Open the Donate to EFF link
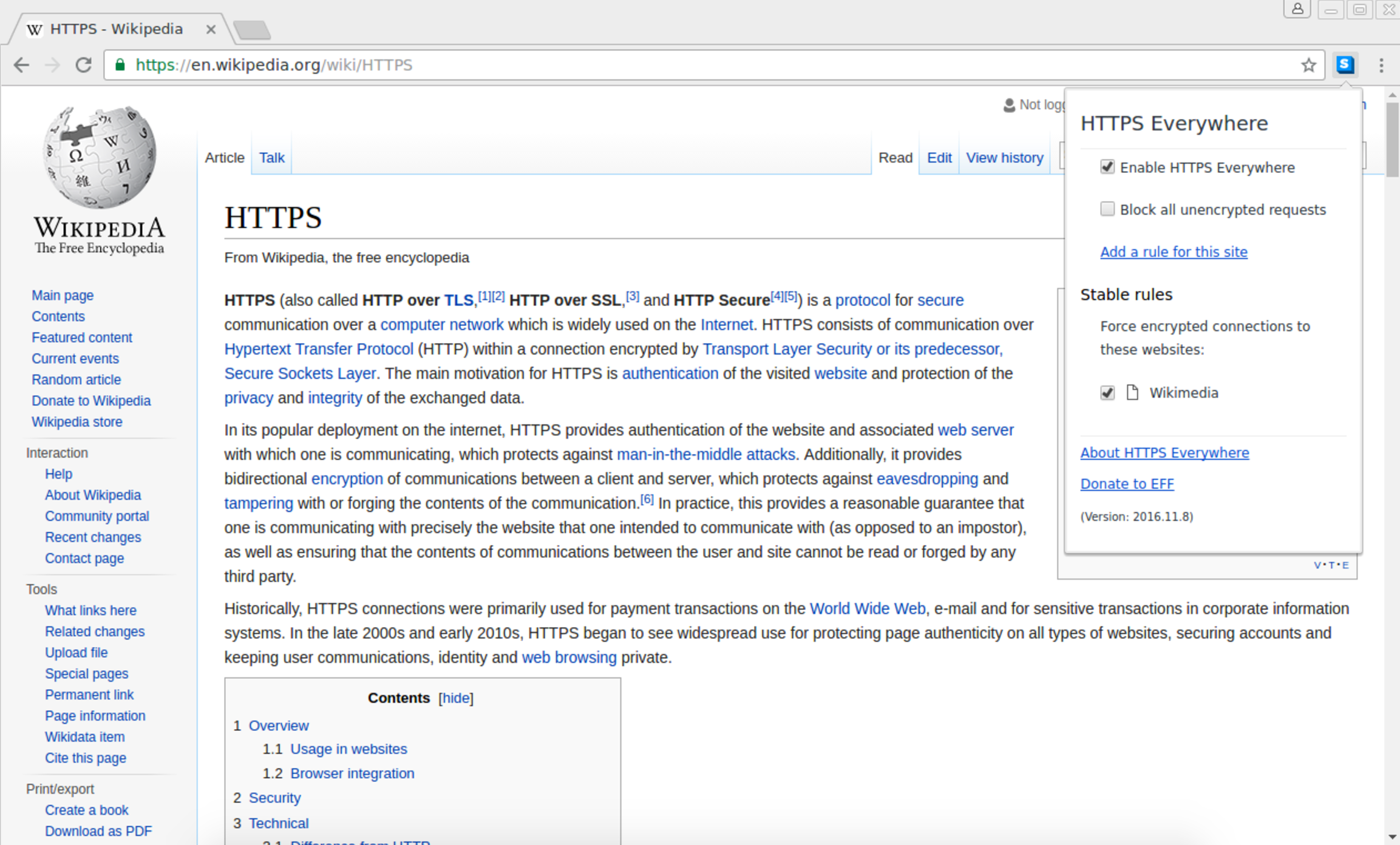 (x=1127, y=484)
